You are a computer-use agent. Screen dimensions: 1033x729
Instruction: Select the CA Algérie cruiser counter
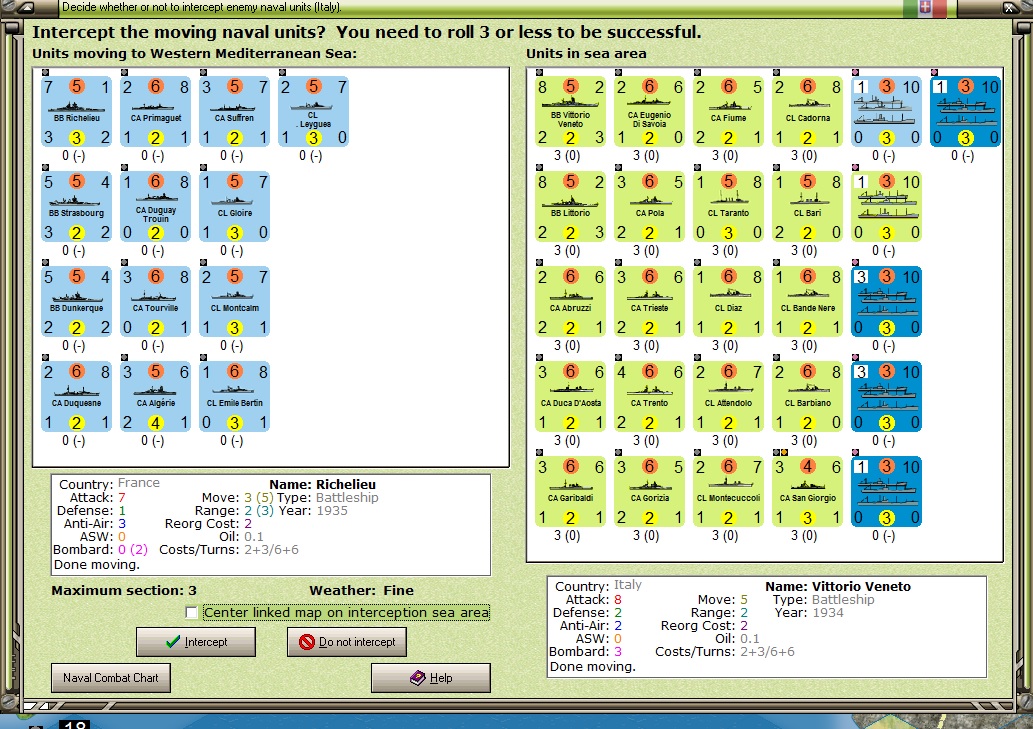[x=155, y=396]
